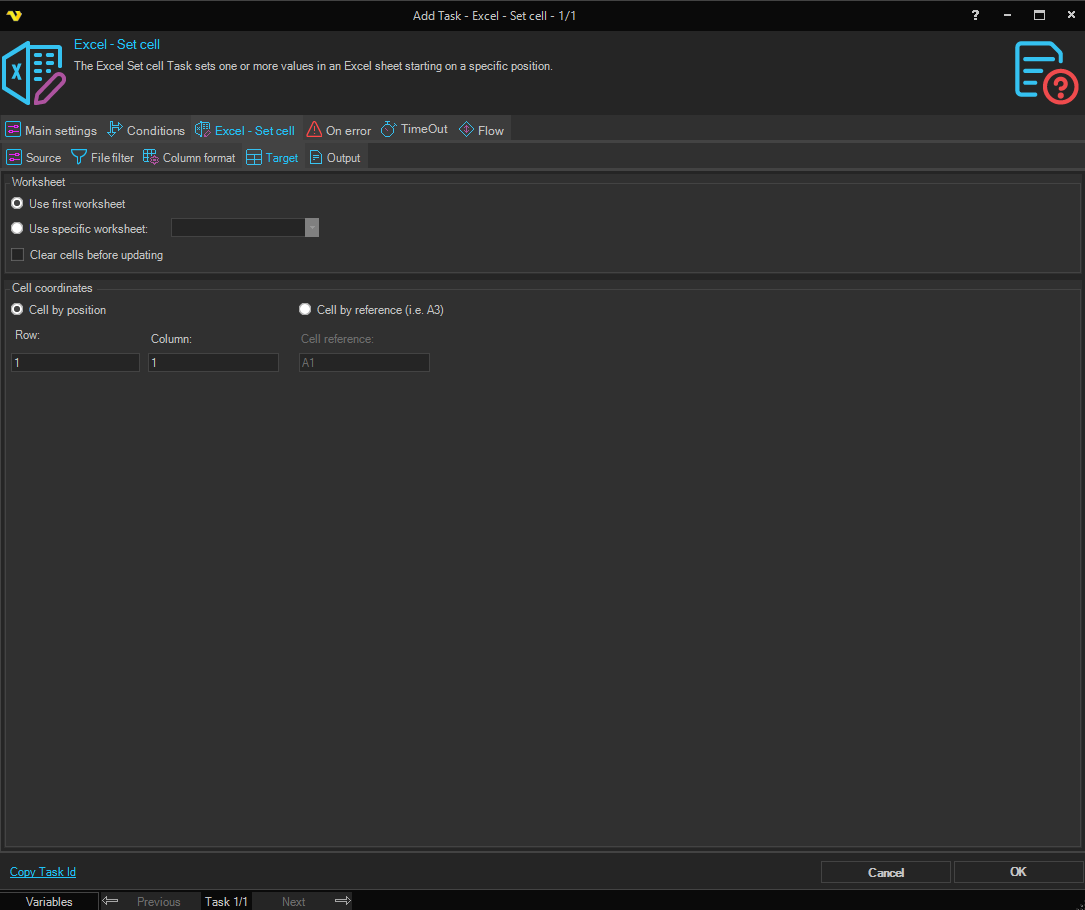
Task: Click the Copy Task Id link
Action: point(43,872)
